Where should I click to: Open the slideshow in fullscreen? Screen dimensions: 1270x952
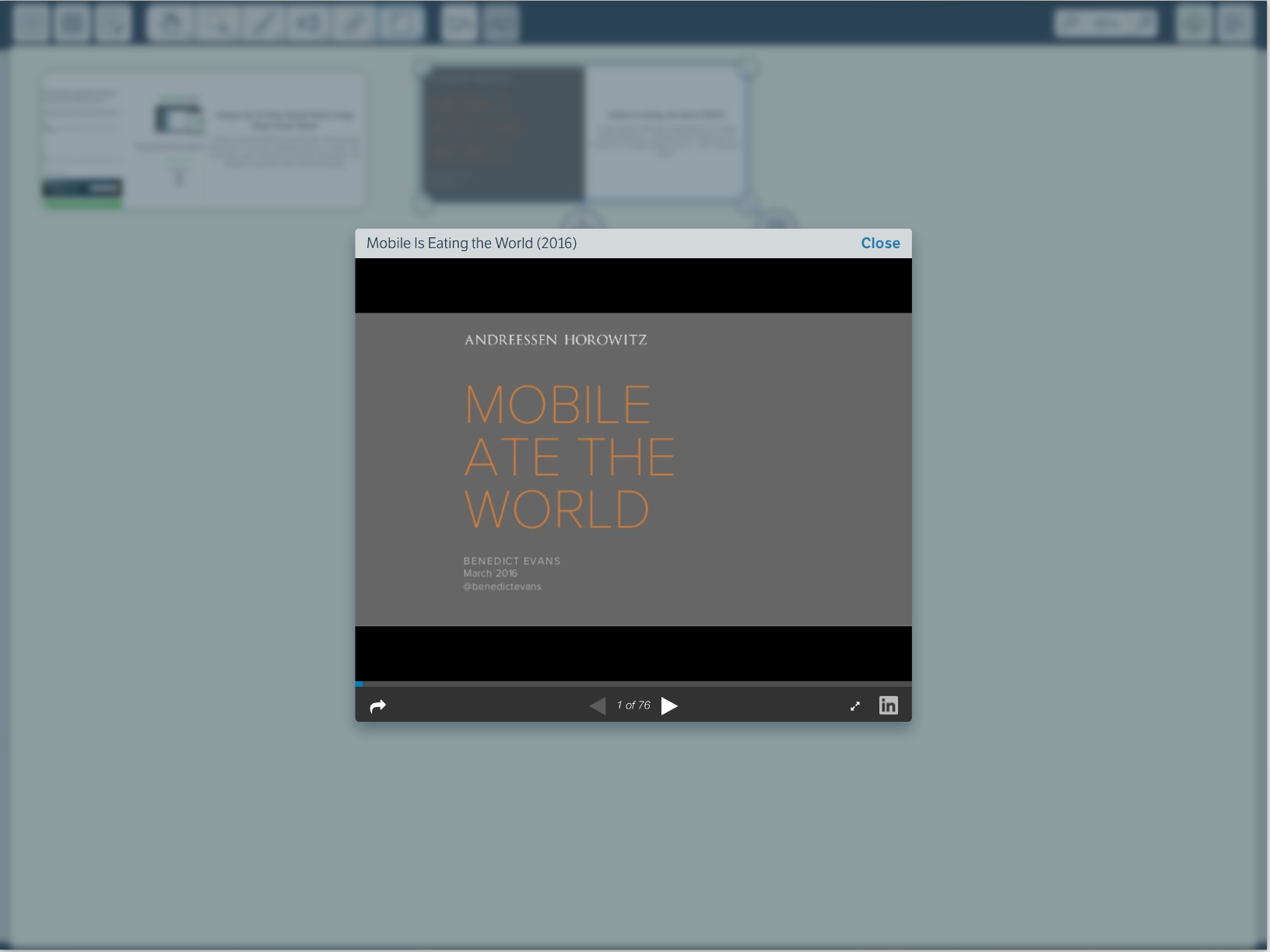855,706
